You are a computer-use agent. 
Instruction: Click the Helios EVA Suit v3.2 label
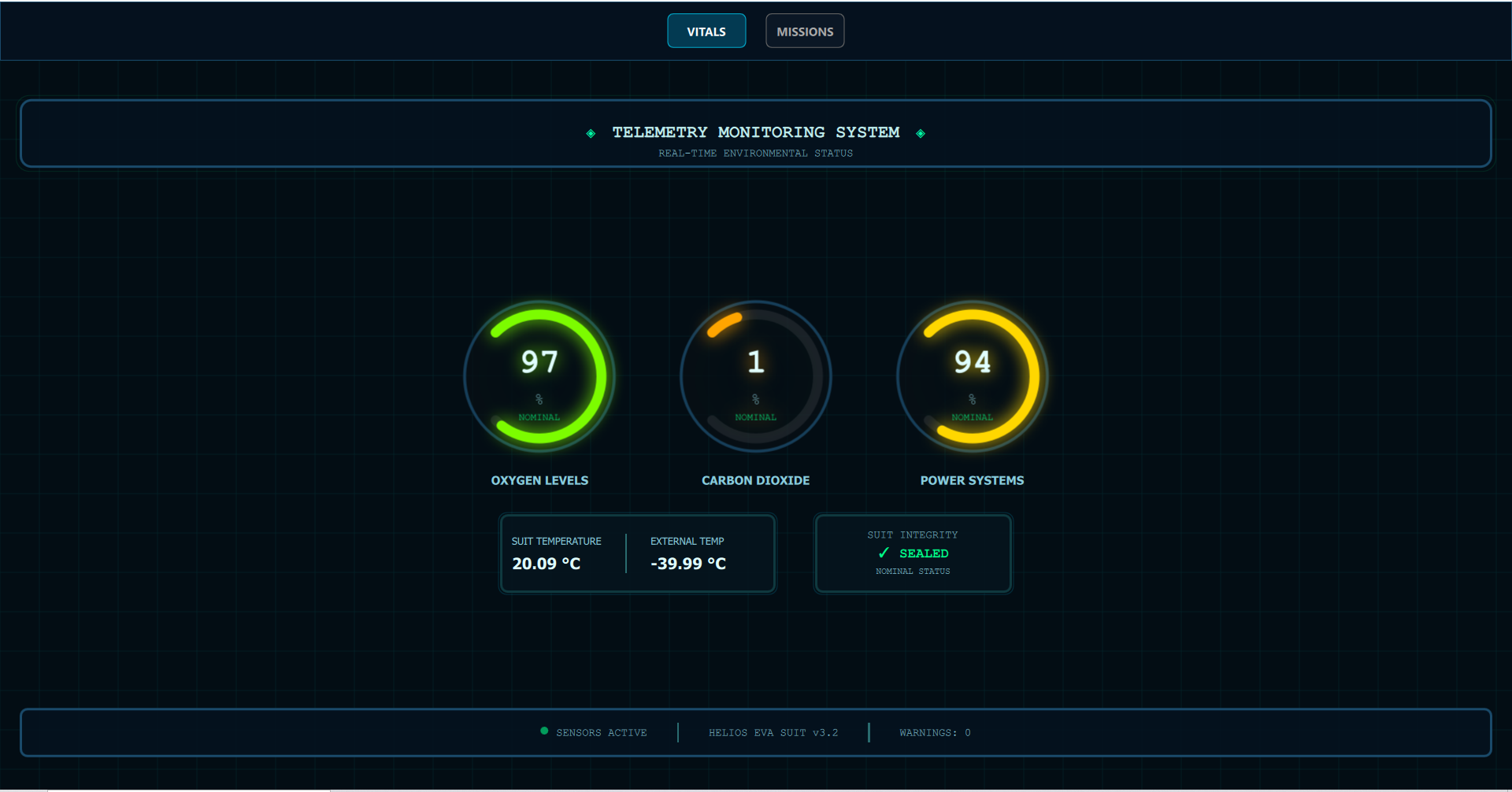click(773, 733)
